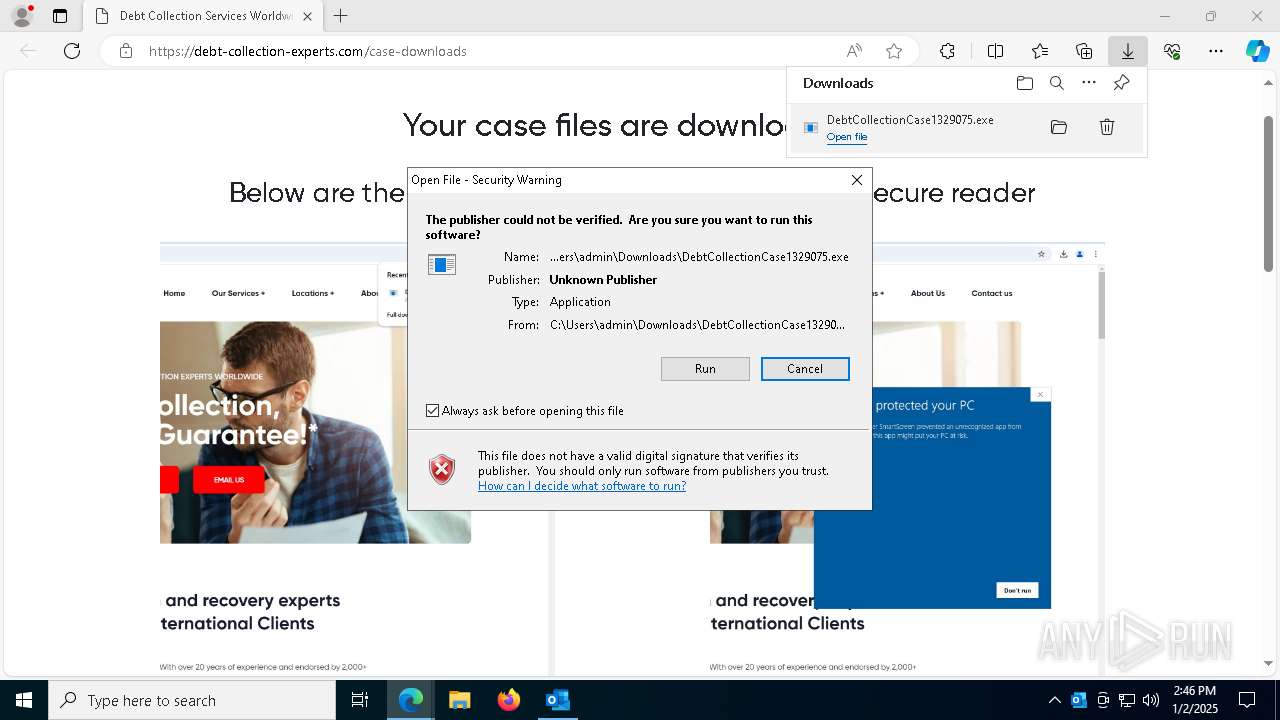Click the taskbar search box
This screenshot has height=720, width=1280.
pyautogui.click(x=192, y=700)
